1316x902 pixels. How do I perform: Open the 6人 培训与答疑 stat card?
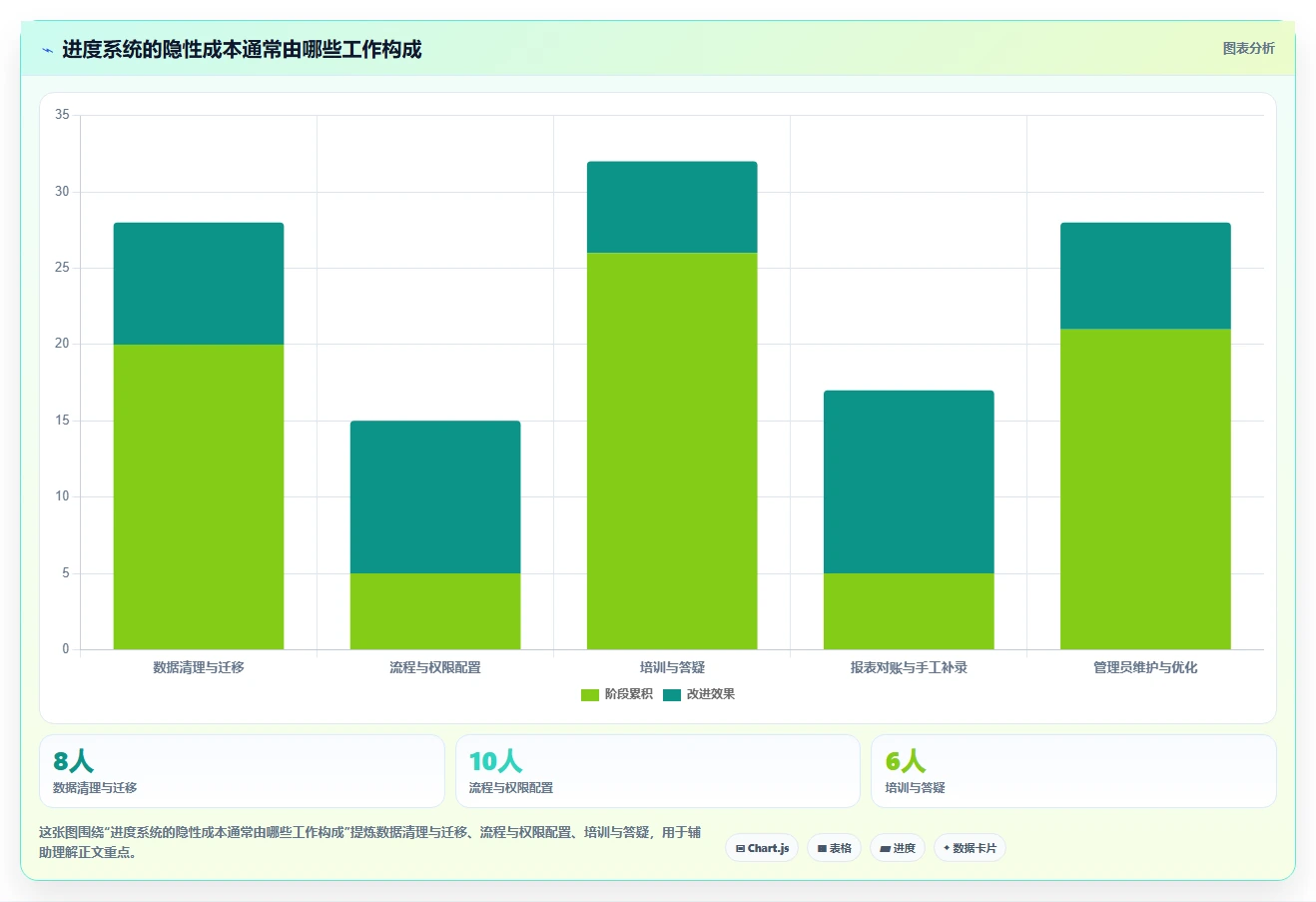pos(1073,771)
